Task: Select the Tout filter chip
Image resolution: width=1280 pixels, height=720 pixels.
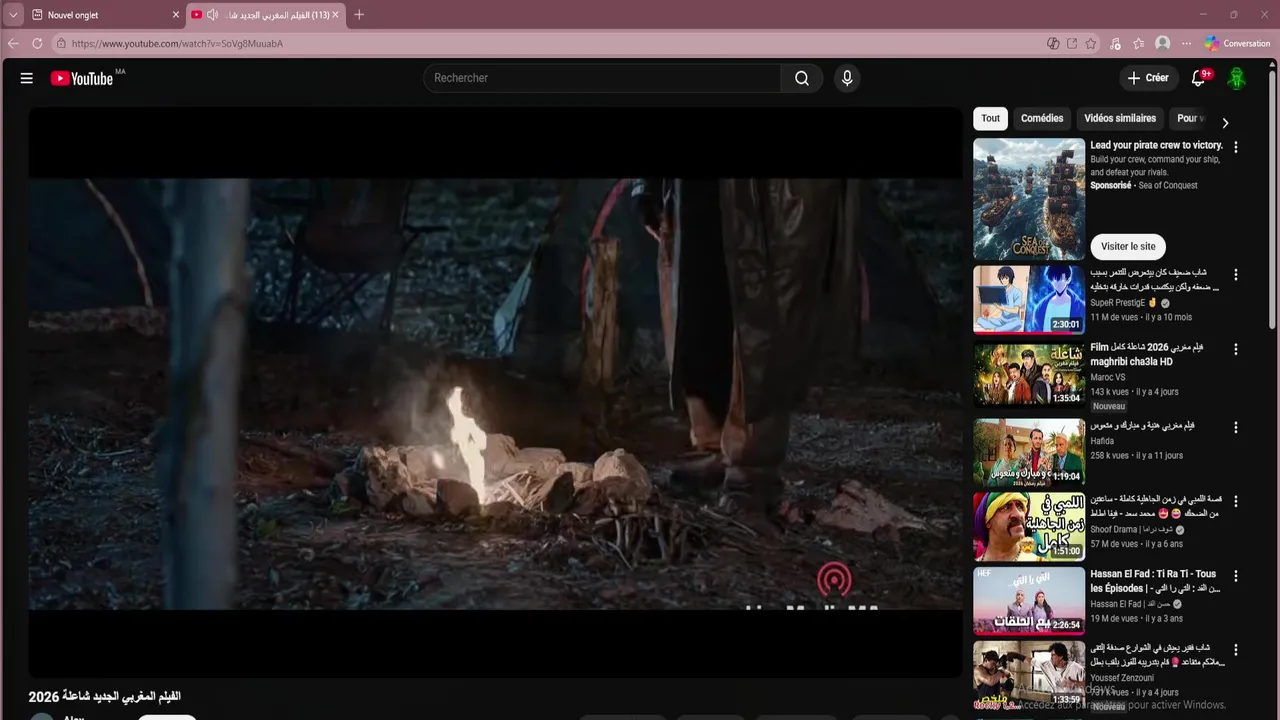Action: 990,118
